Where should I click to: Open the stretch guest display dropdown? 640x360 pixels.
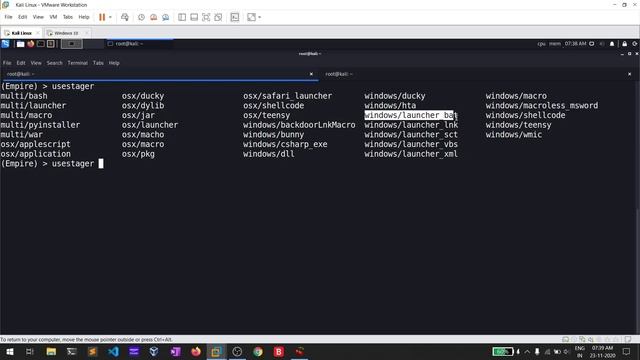tap(260, 17)
